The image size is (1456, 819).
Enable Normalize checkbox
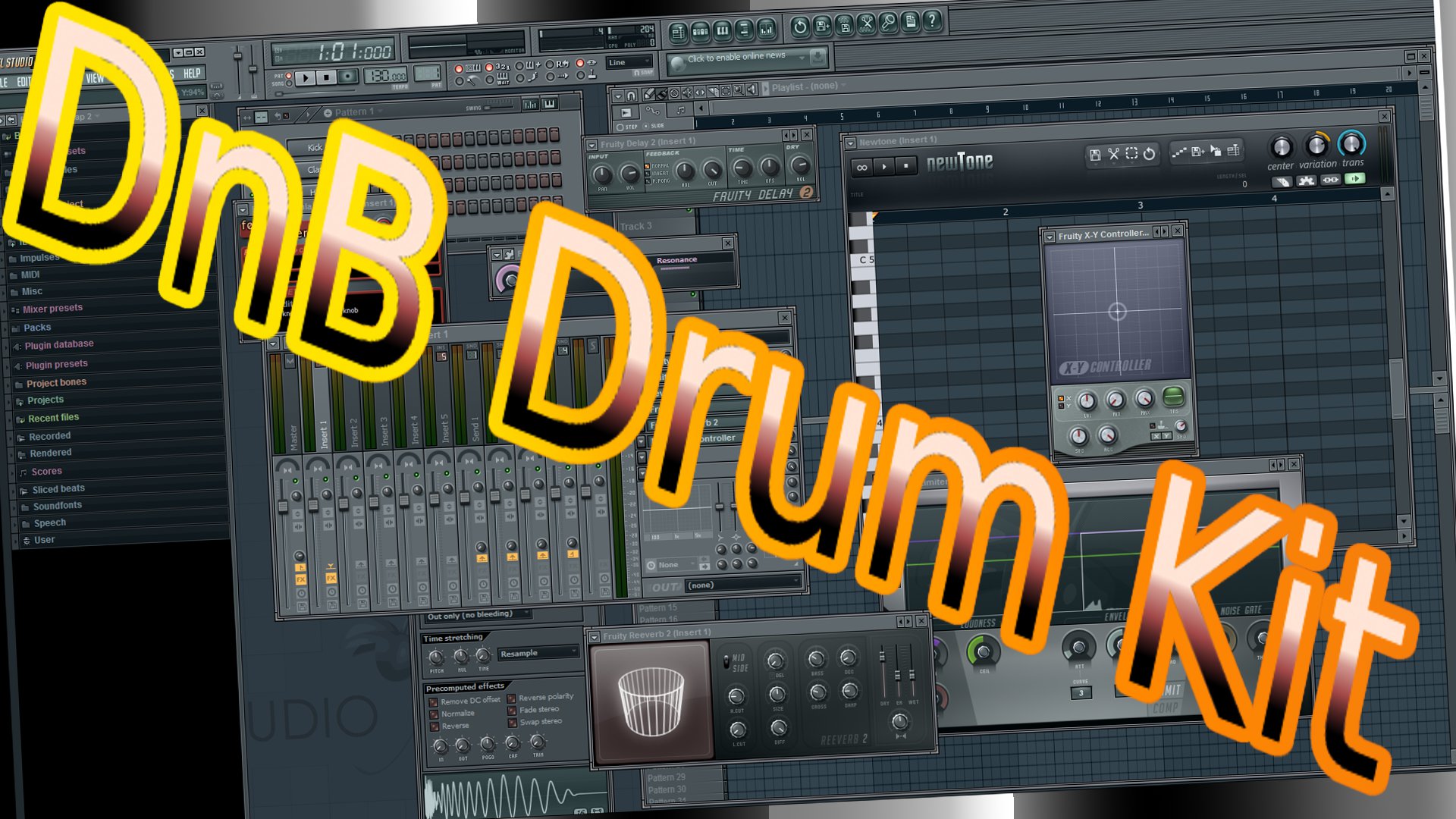click(x=434, y=714)
